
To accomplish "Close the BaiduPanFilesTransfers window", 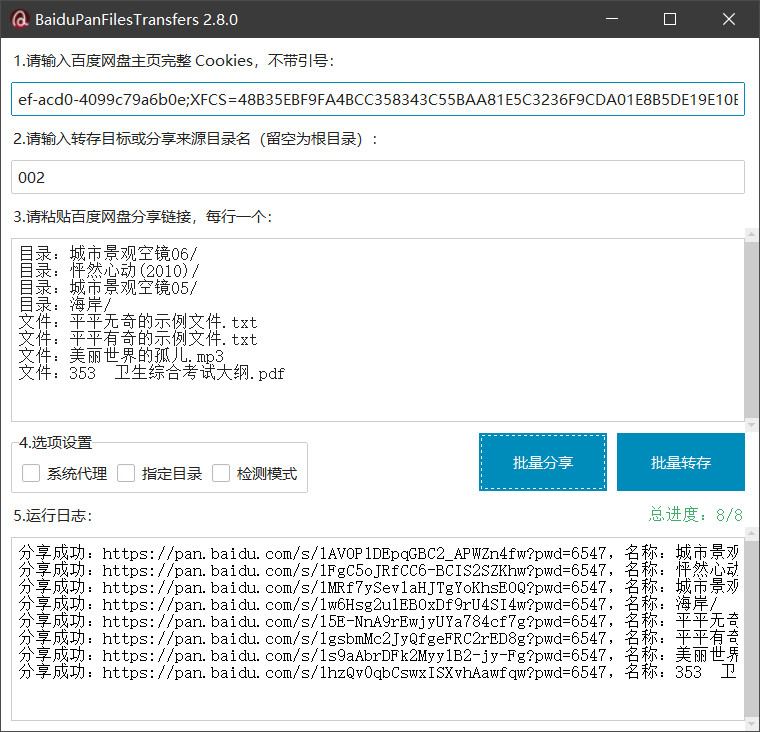I will point(728,19).
